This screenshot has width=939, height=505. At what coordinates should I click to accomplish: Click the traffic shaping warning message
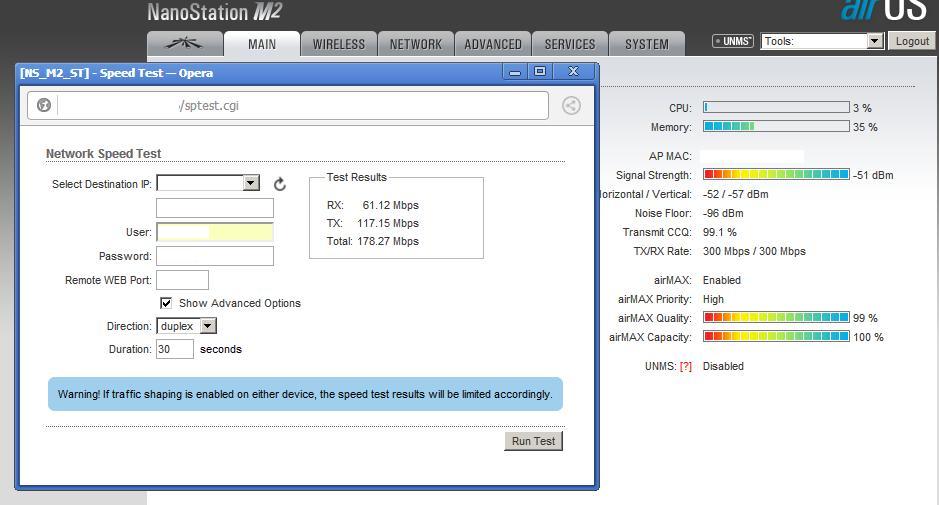click(x=305, y=394)
